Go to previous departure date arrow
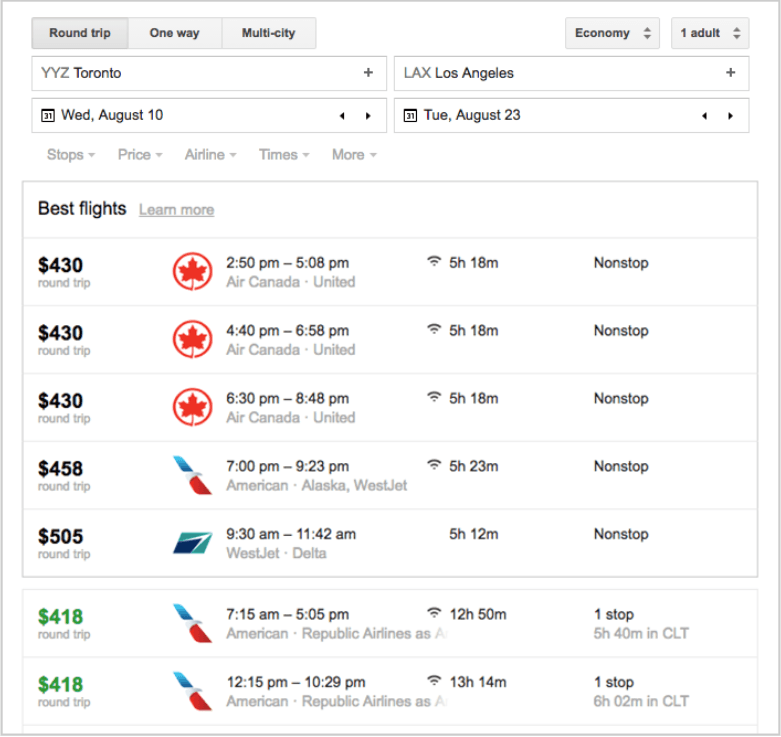The height and width of the screenshot is (737, 781). coord(342,116)
